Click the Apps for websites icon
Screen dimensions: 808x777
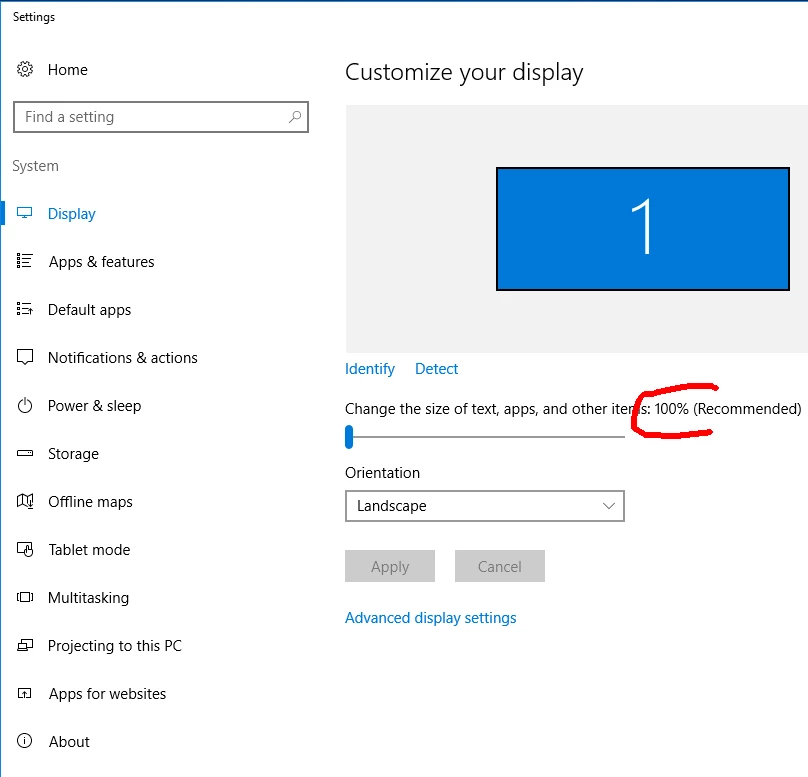pos(24,694)
